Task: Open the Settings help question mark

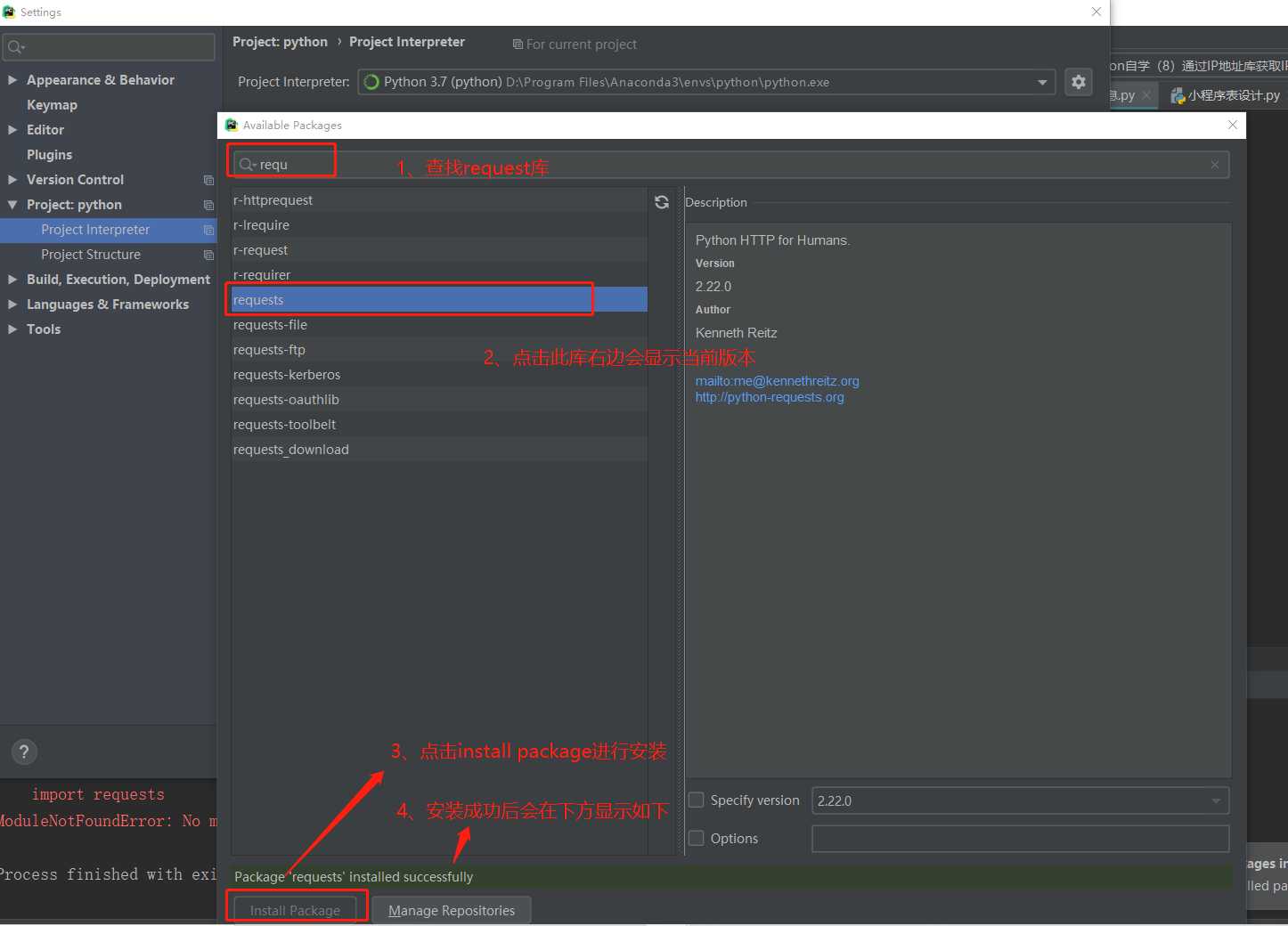Action: click(25, 751)
